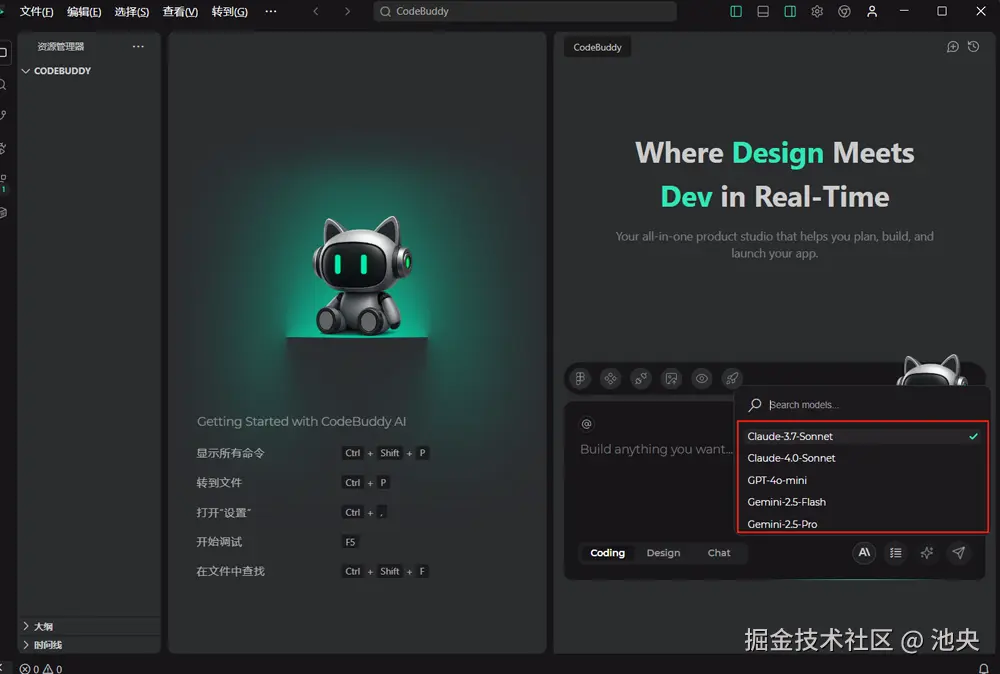Click the browser preview icon in title bar
The image size is (1000, 674).
tap(844, 11)
